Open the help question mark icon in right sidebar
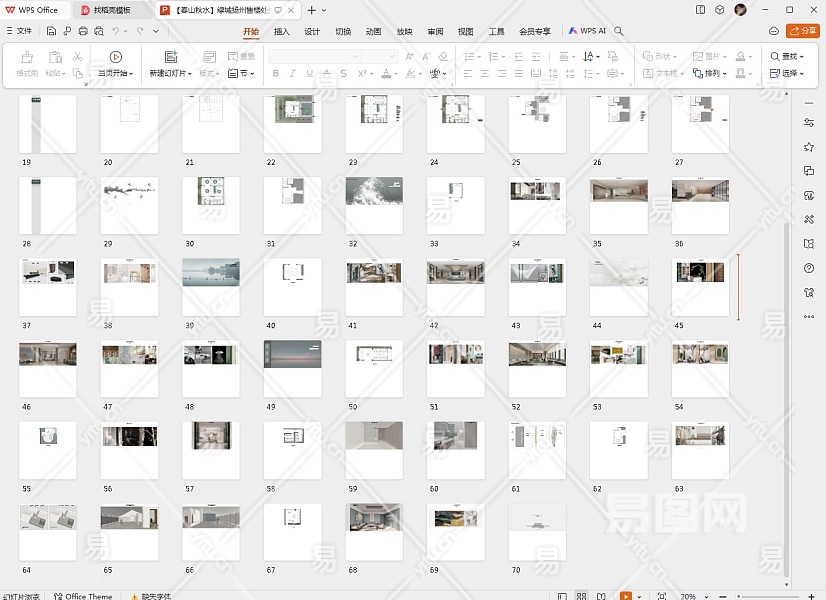826x600 pixels. pos(808,268)
